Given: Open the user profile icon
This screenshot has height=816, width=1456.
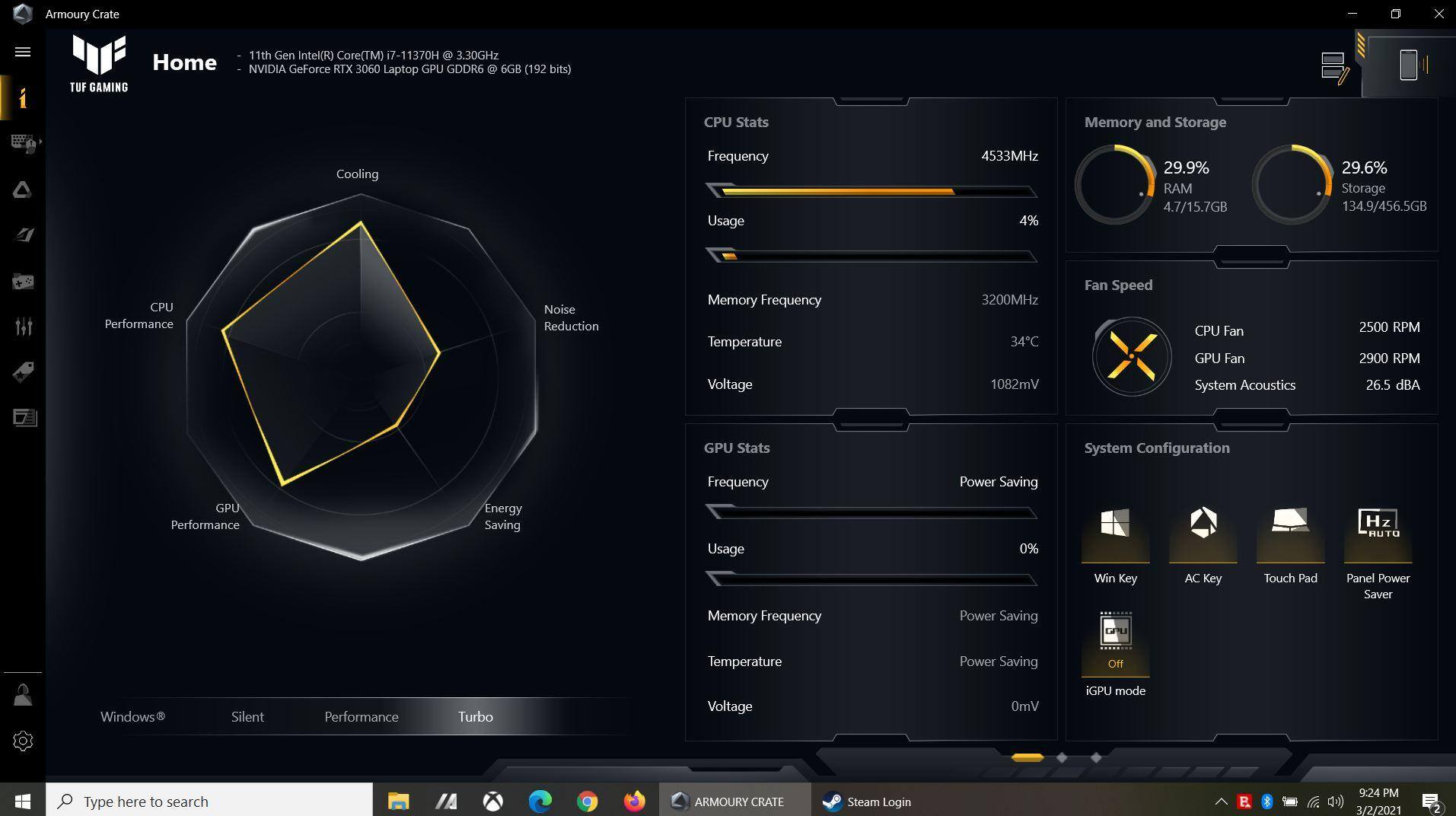Looking at the screenshot, I should coord(23,695).
